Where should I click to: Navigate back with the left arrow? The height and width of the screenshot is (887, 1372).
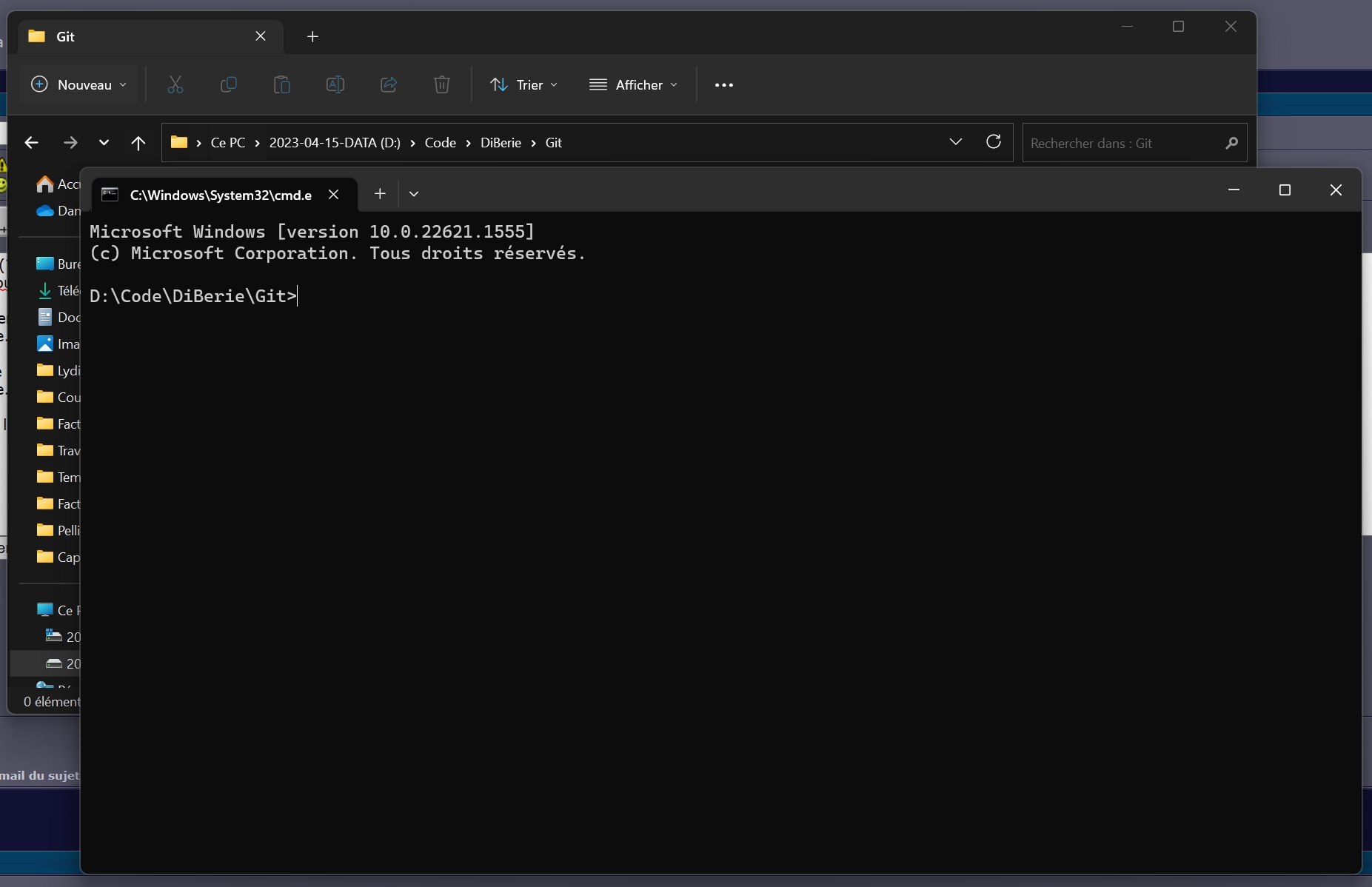click(31, 143)
